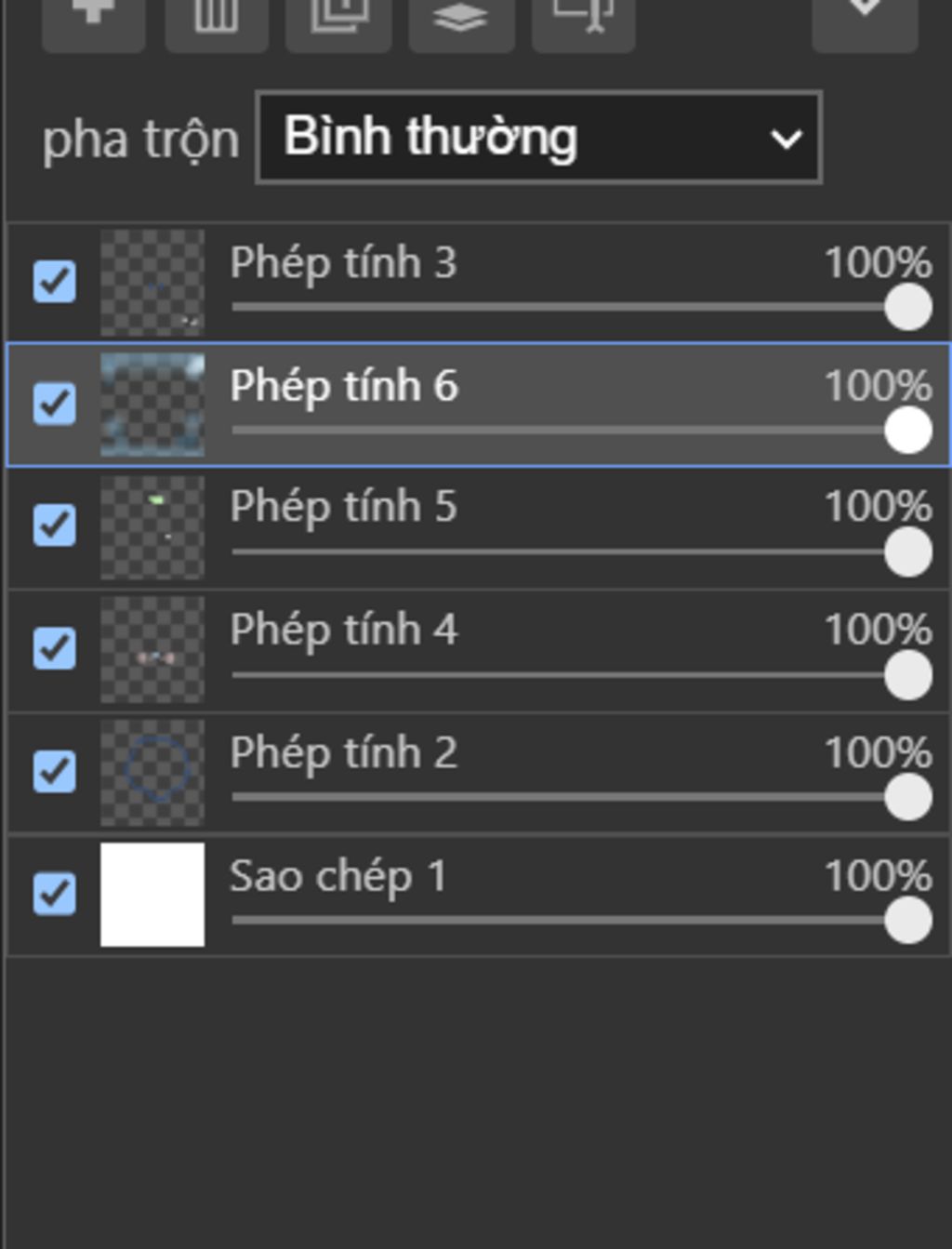Uncheck the Sao chép 1 layer checkbox
The image size is (952, 1249).
55,894
